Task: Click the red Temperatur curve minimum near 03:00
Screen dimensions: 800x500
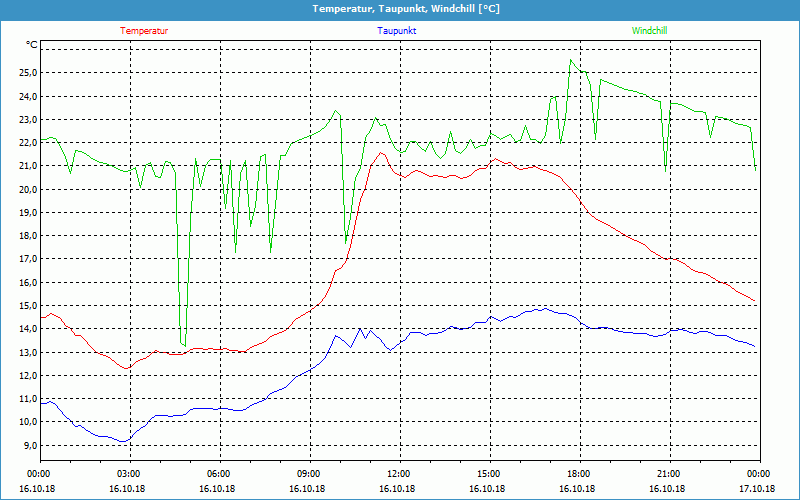Action: (x=126, y=369)
